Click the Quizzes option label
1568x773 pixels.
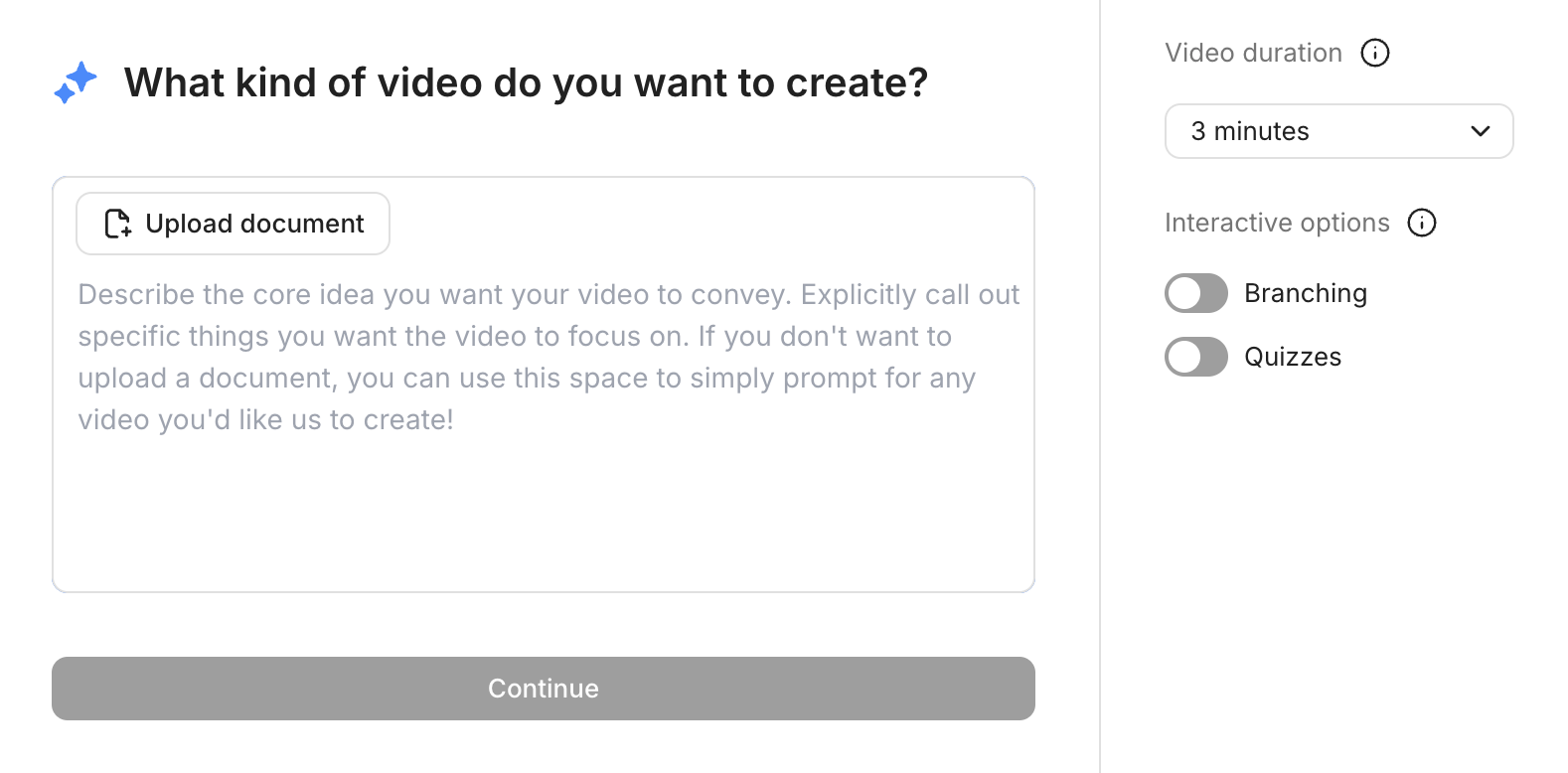click(x=1293, y=357)
